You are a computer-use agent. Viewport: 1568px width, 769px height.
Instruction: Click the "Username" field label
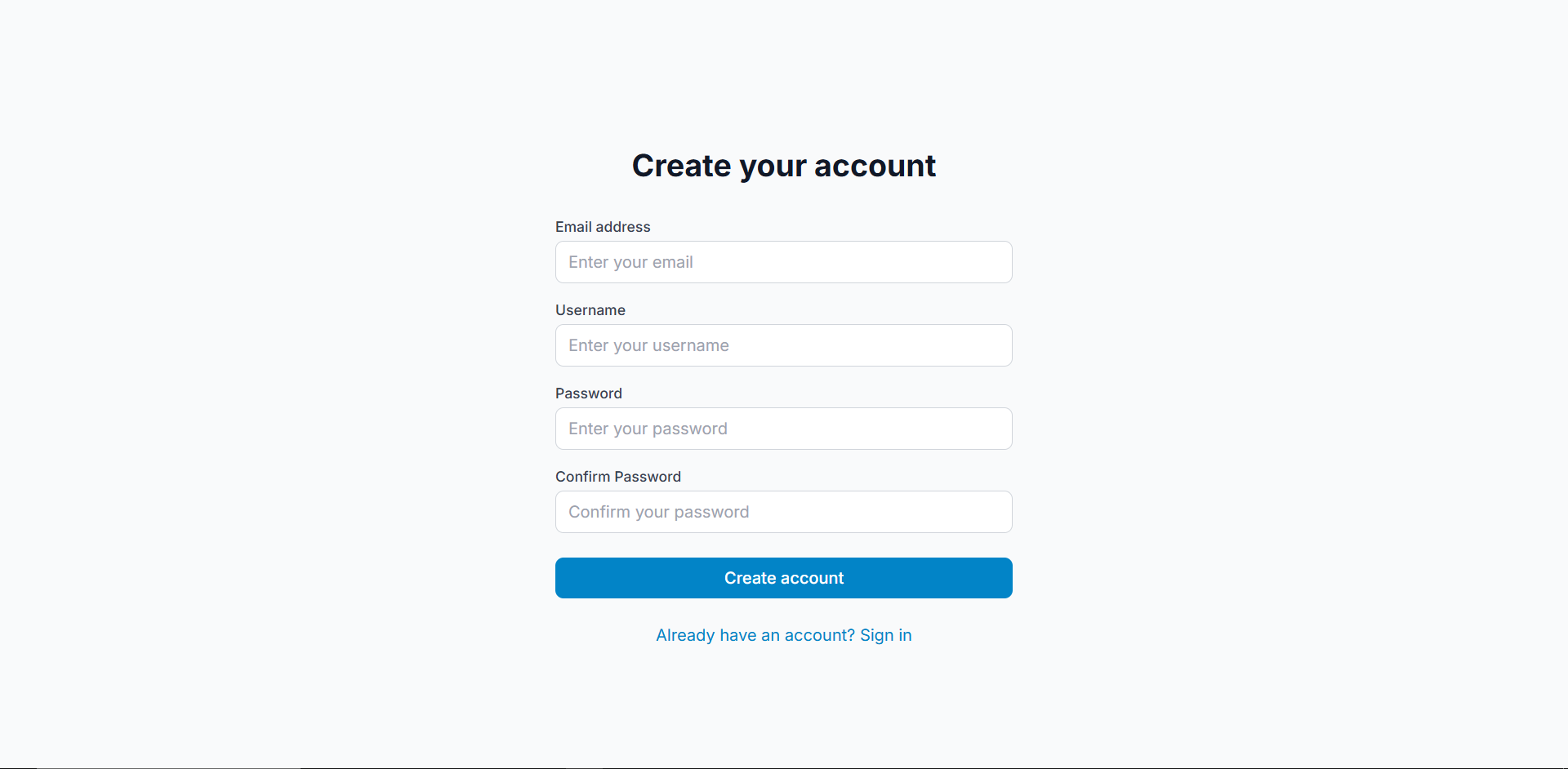pyautogui.click(x=590, y=310)
